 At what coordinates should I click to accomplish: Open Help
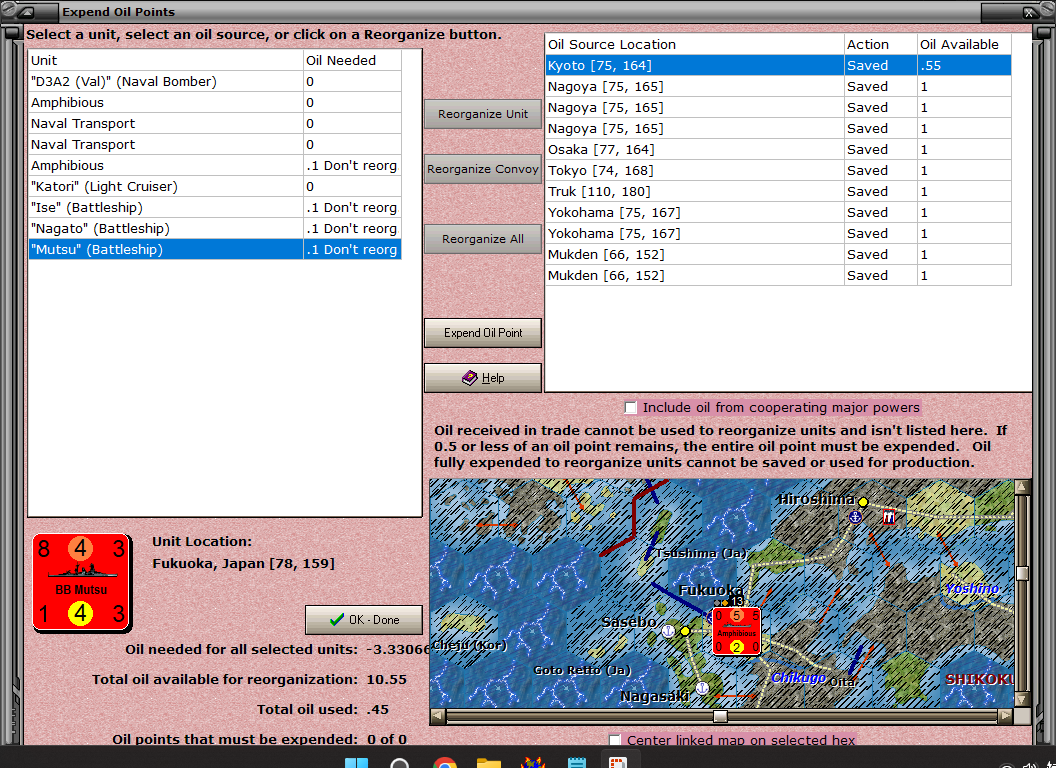[483, 378]
